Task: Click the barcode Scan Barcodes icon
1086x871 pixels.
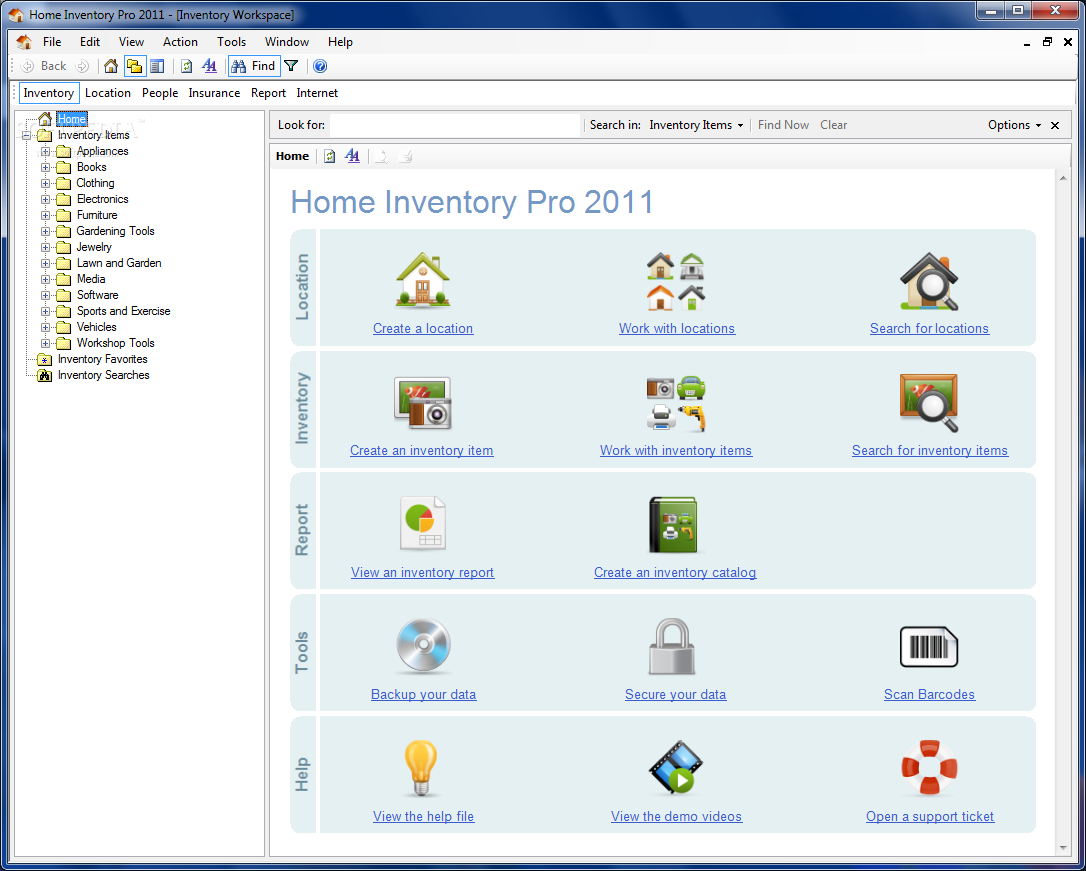Action: [929, 647]
